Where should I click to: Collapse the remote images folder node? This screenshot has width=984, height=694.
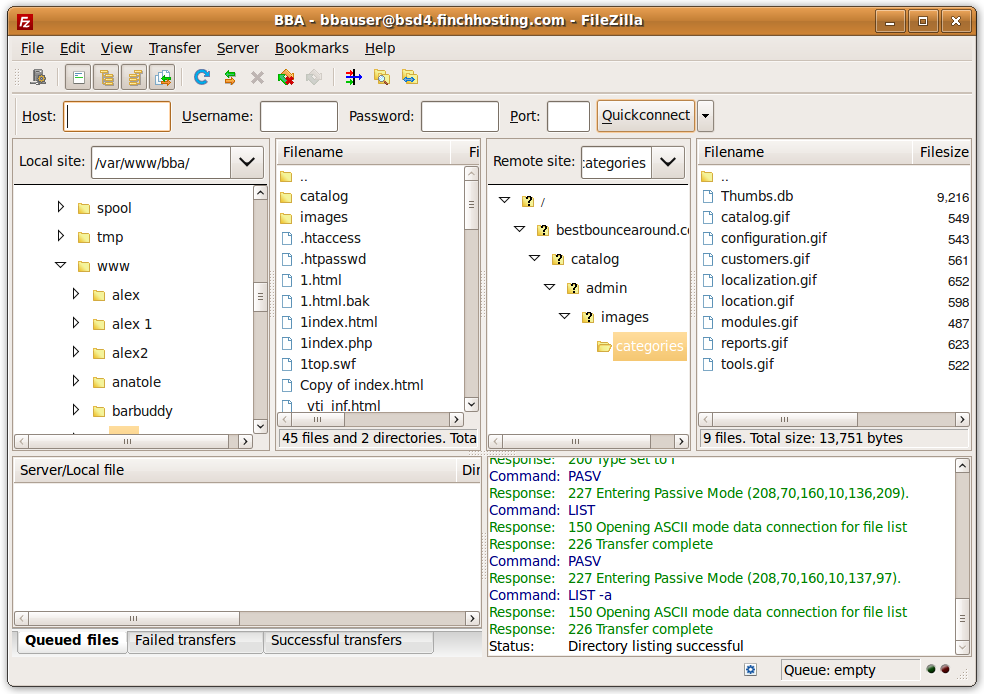point(564,316)
